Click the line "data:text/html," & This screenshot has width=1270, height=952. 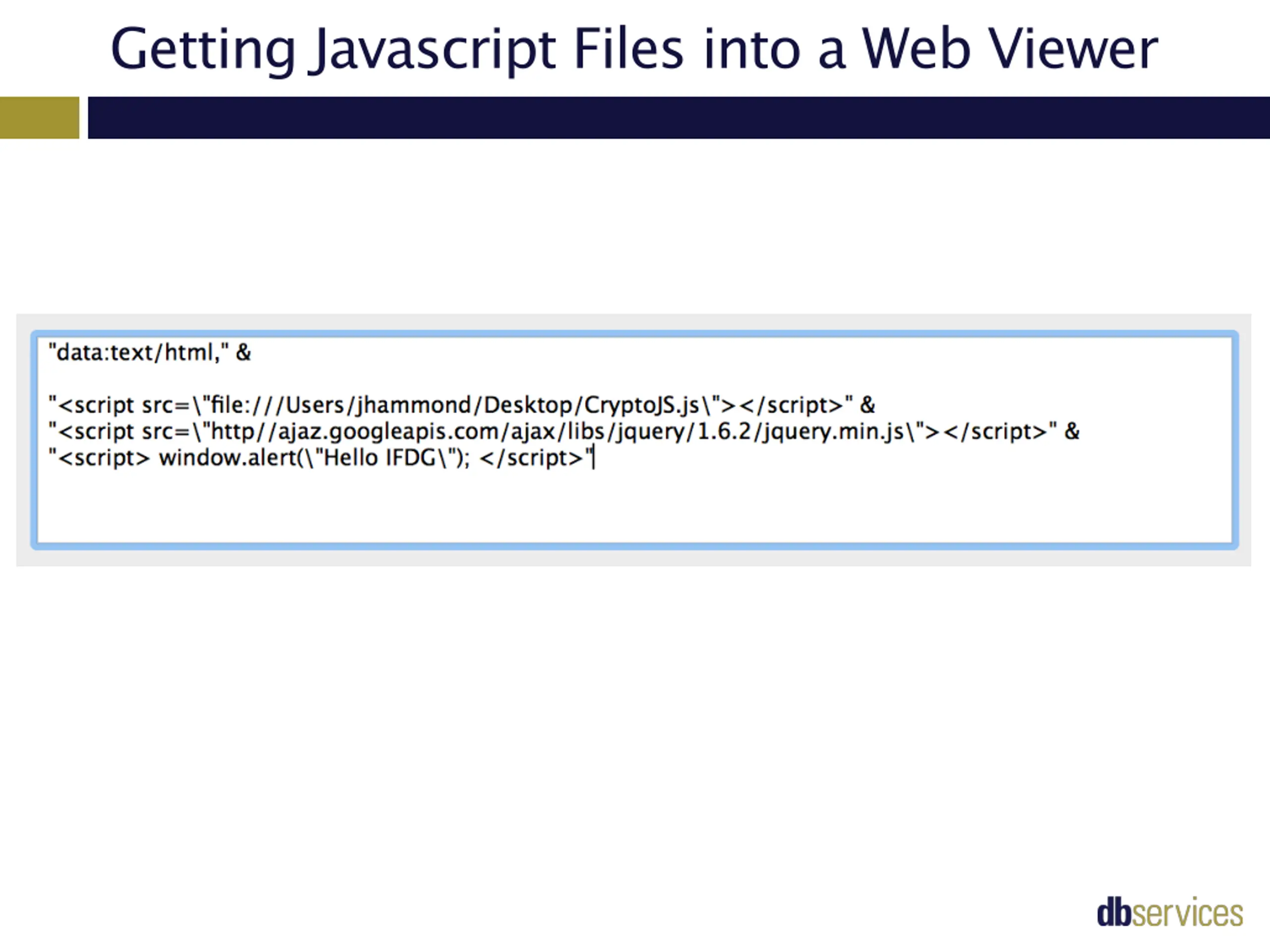coord(150,353)
